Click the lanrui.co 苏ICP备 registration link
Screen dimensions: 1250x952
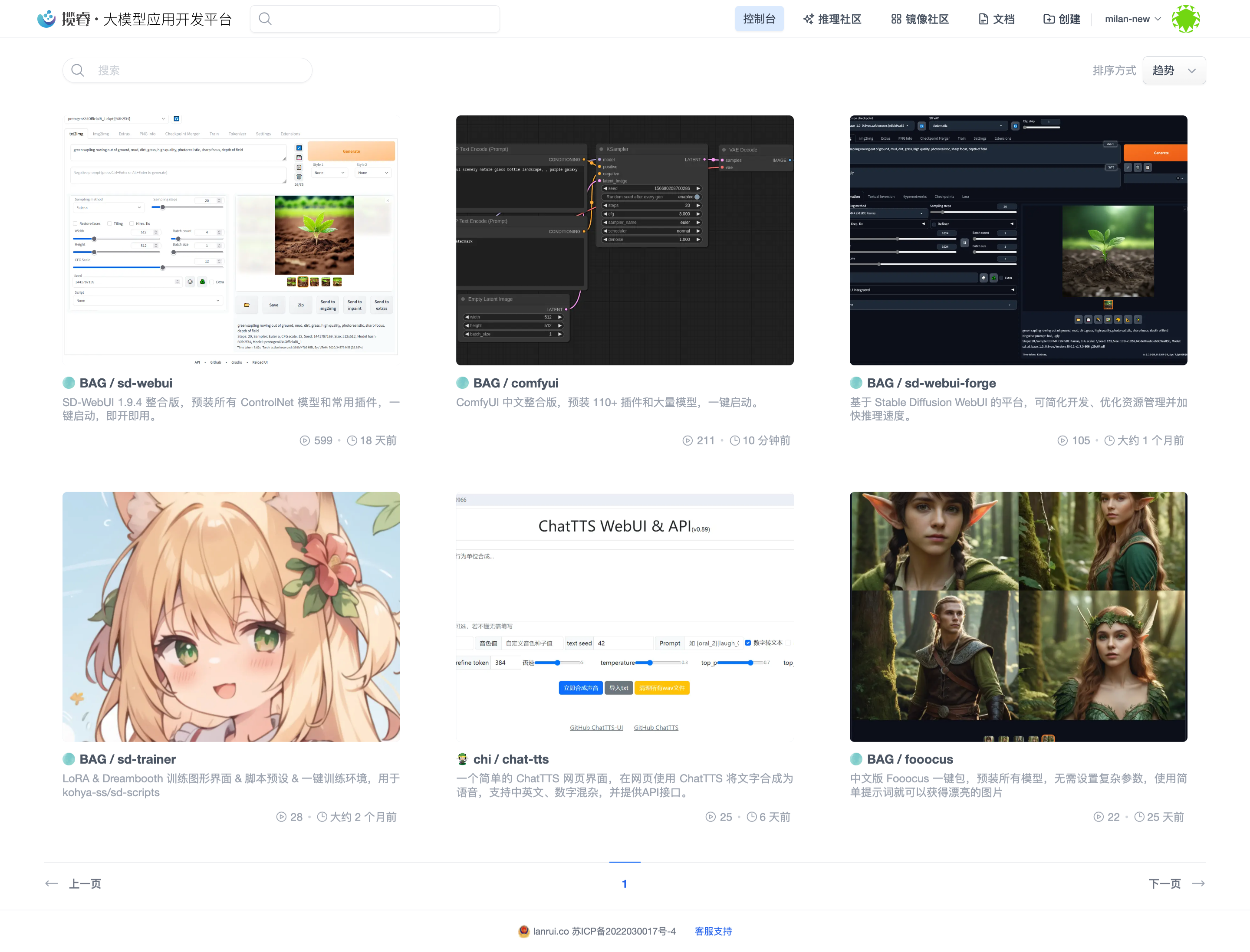(x=604, y=931)
